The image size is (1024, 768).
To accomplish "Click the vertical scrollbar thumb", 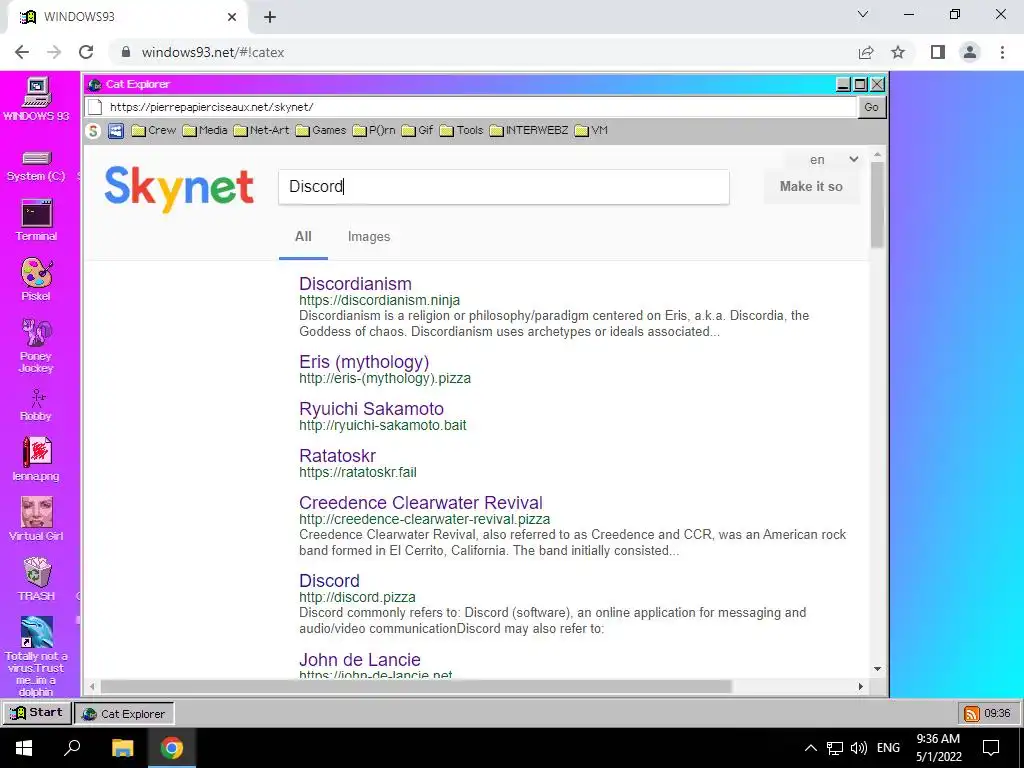I will 877,204.
